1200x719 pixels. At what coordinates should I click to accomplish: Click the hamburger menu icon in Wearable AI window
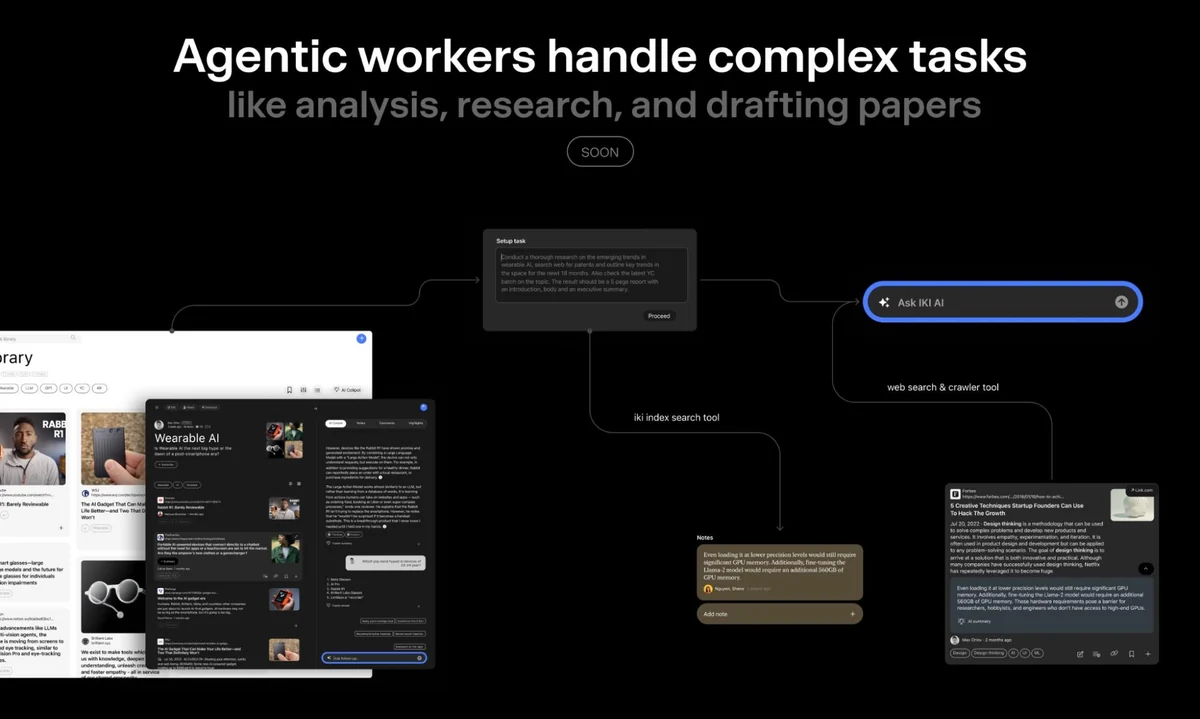click(156, 407)
